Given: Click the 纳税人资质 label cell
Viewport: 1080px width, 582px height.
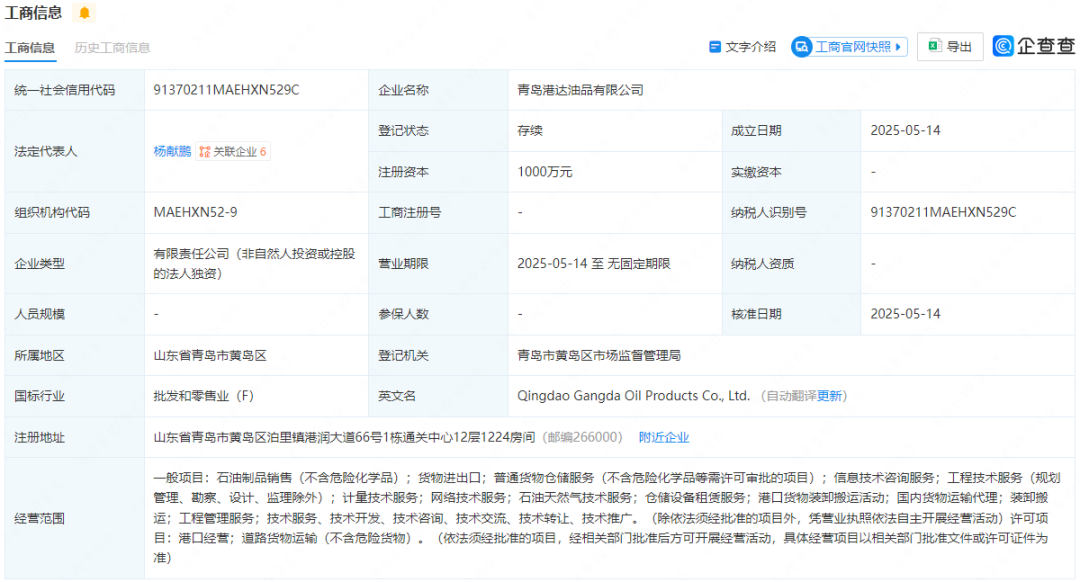Looking at the screenshot, I should [x=791, y=264].
